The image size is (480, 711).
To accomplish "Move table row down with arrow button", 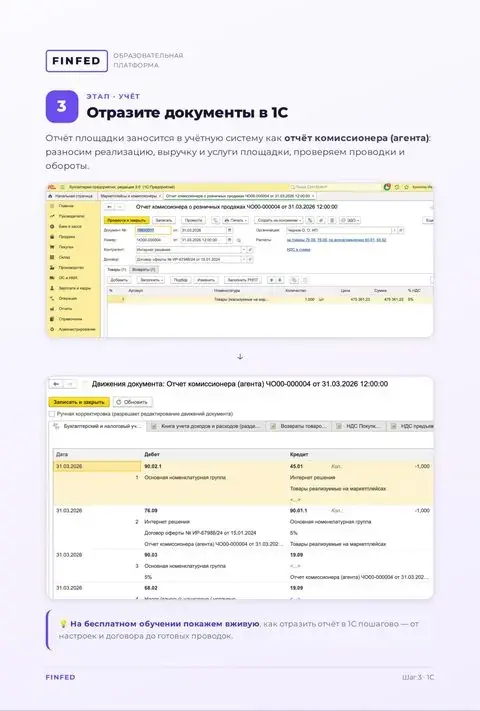I will pos(280,280).
